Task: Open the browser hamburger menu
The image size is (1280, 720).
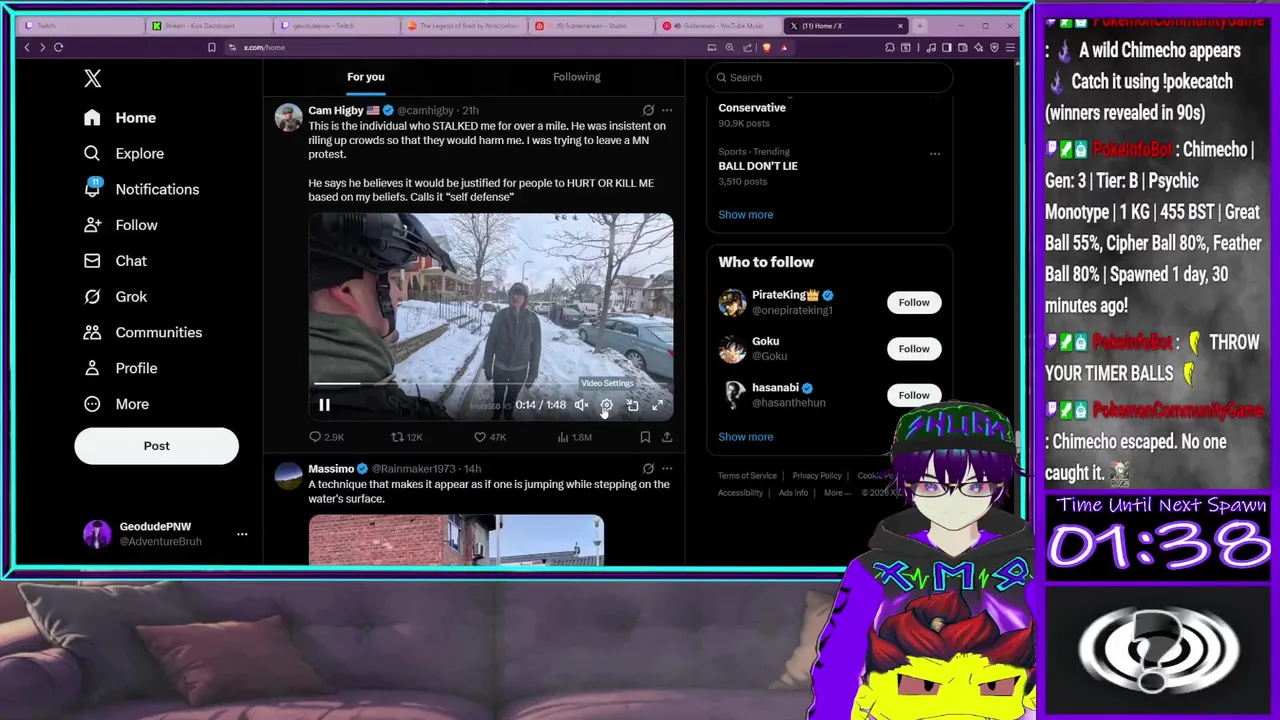Action: pyautogui.click(x=1010, y=47)
